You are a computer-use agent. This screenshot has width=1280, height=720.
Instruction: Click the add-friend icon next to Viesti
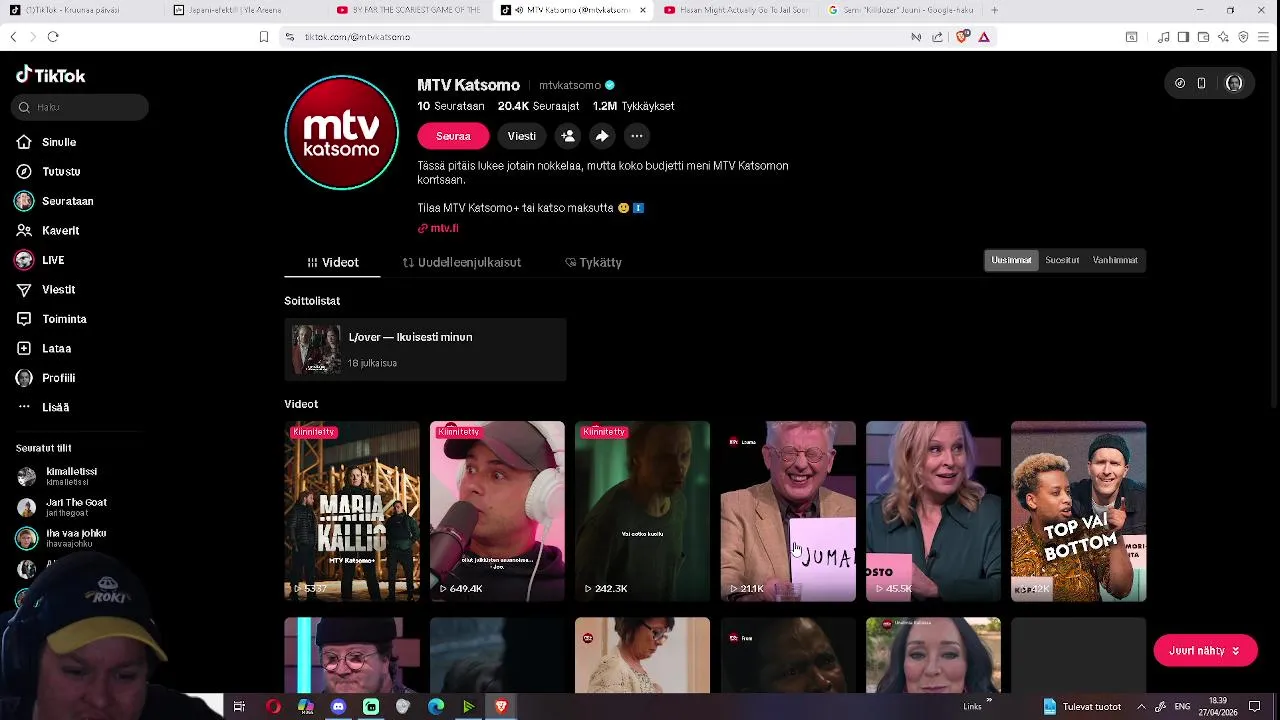(568, 136)
